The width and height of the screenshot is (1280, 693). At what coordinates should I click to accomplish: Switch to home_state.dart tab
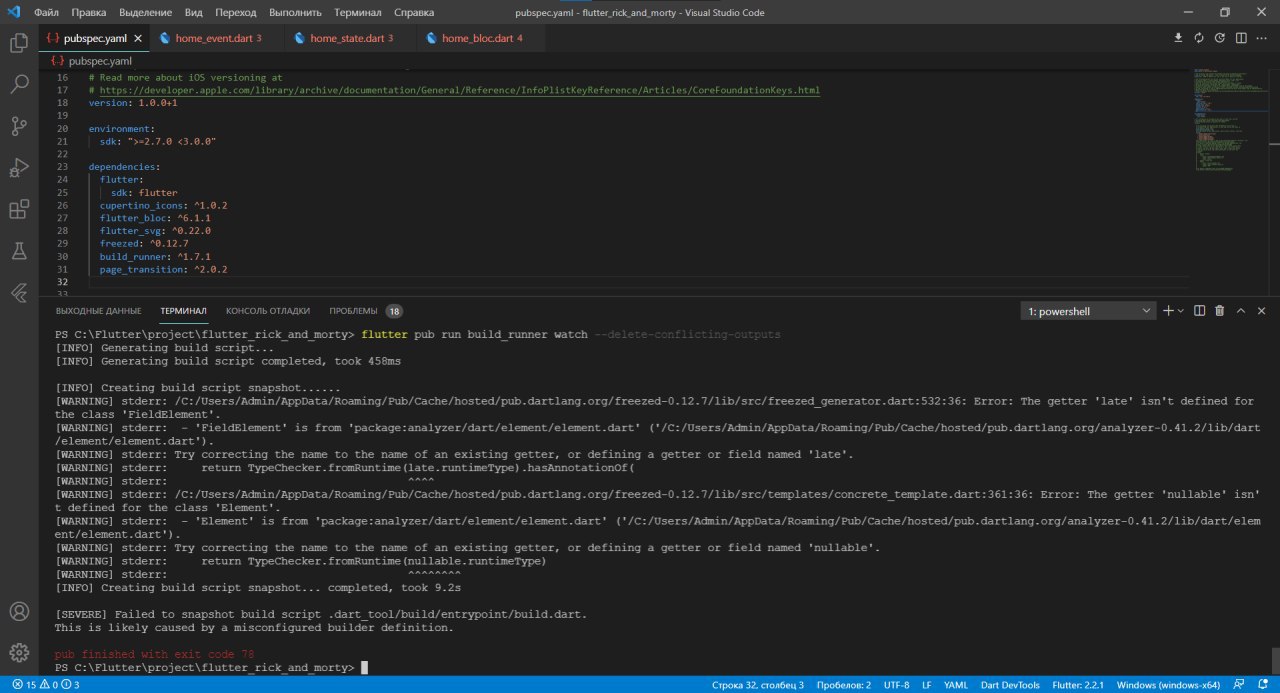point(351,38)
